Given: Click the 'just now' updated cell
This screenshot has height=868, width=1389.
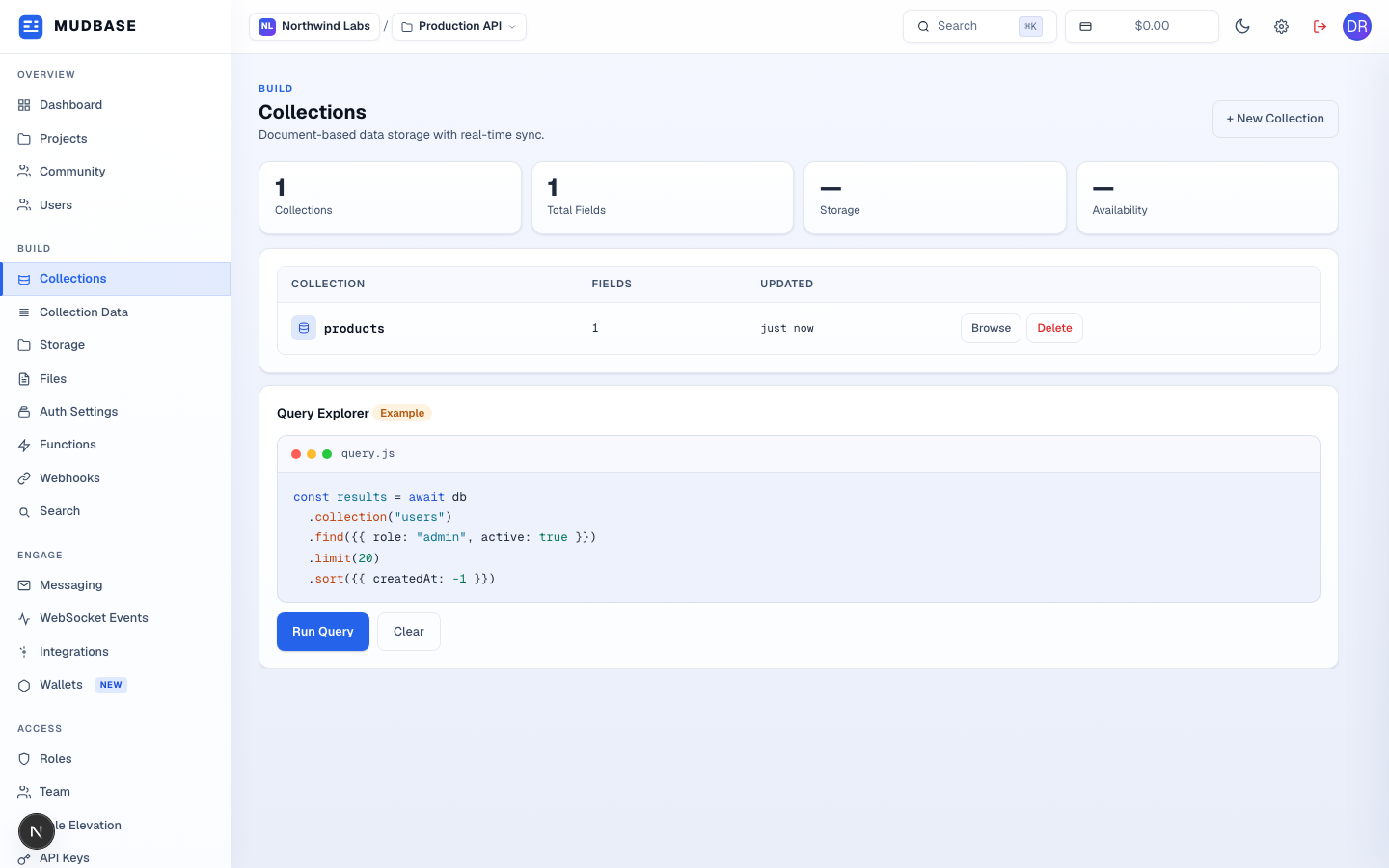Looking at the screenshot, I should pyautogui.click(x=787, y=329).
